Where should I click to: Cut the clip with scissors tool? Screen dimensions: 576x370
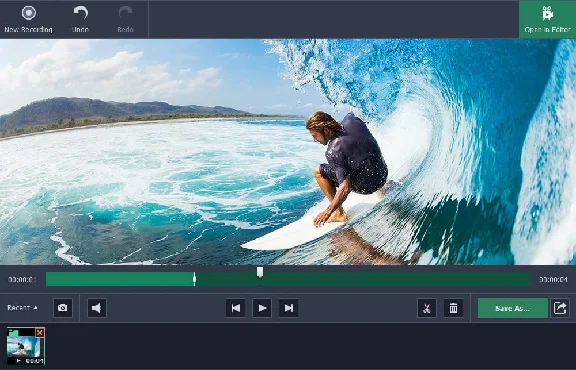click(x=427, y=308)
